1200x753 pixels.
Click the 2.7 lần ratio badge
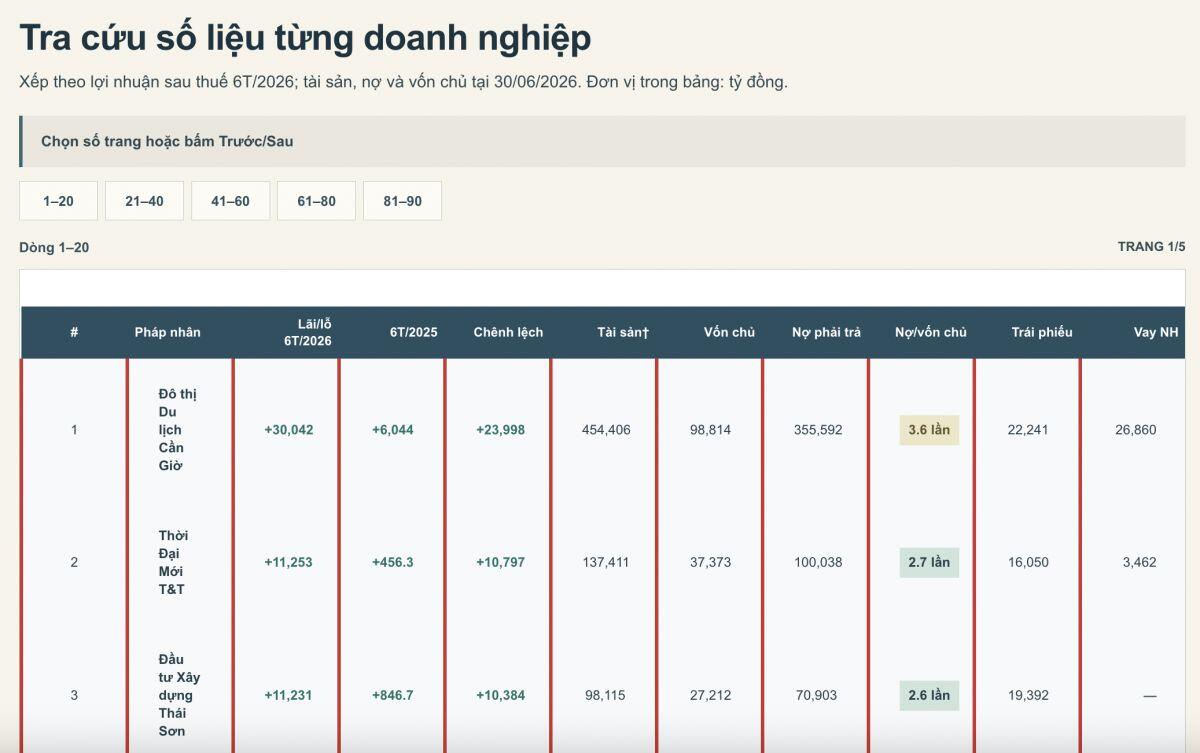tap(929, 562)
